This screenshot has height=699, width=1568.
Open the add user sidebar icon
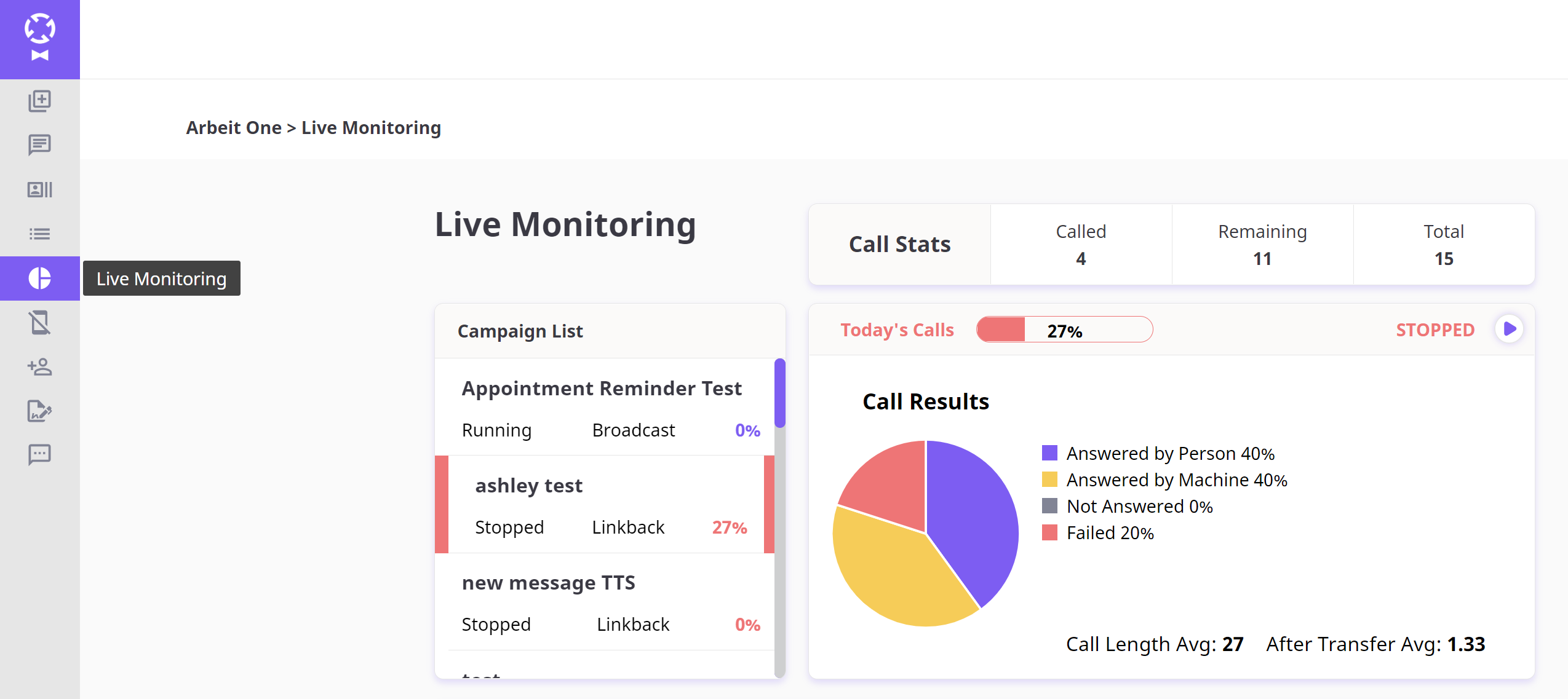[x=40, y=367]
